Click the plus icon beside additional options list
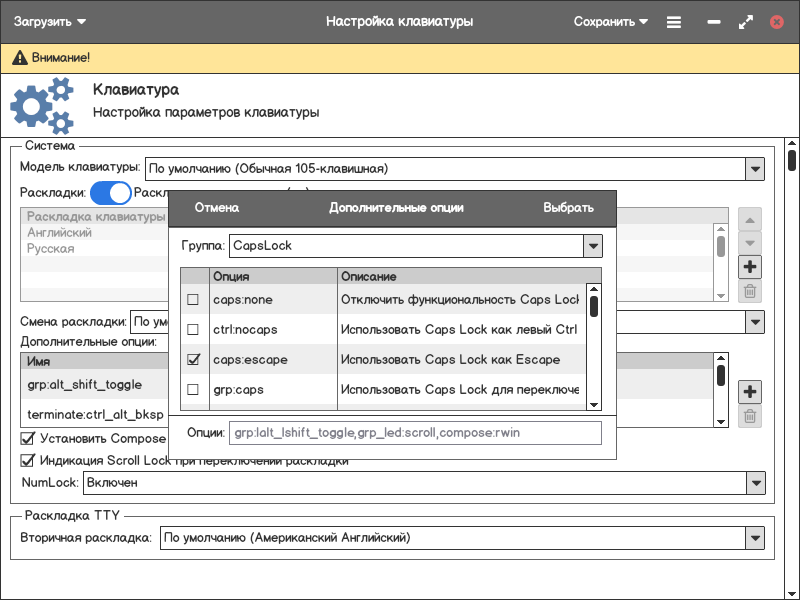Screen dimensions: 800x600 click(750, 391)
